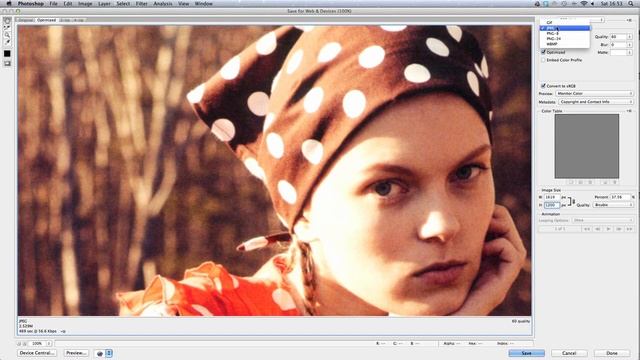The height and width of the screenshot is (360, 640).
Task: Open the Preview Monitor Color dropdown
Action: [594, 93]
